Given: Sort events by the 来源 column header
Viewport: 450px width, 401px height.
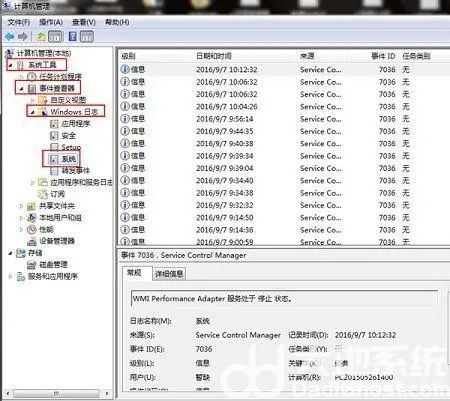Looking at the screenshot, I should point(307,56).
